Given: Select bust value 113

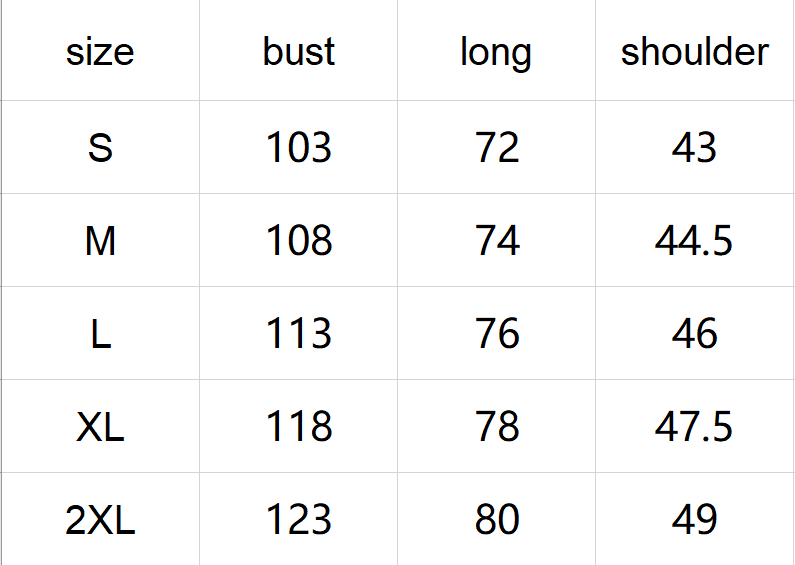Looking at the screenshot, I should [298, 334].
